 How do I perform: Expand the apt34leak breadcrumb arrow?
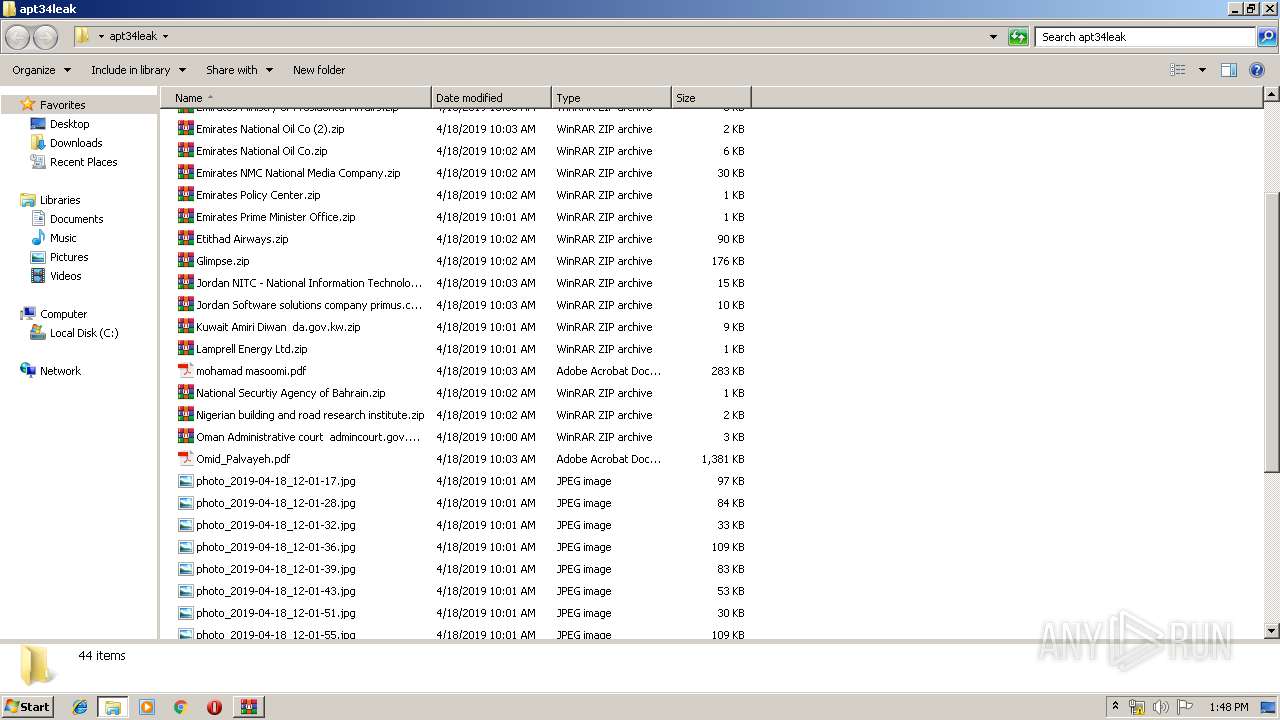pos(165,37)
